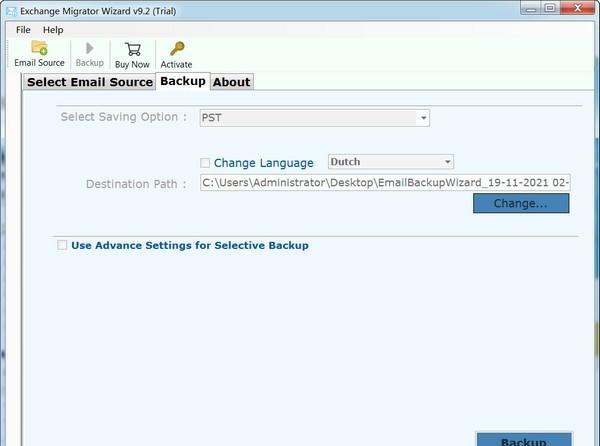
Task: Open the Help menu
Action: click(x=53, y=30)
